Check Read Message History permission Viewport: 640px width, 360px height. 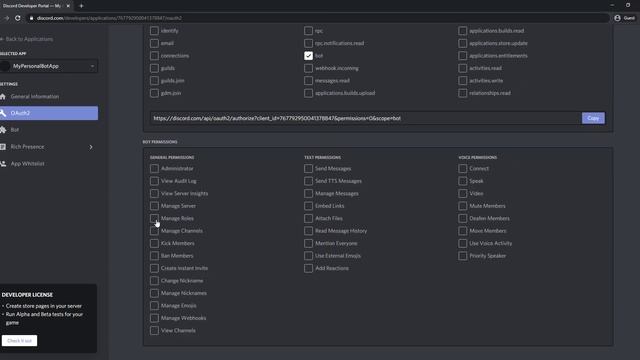pos(309,231)
